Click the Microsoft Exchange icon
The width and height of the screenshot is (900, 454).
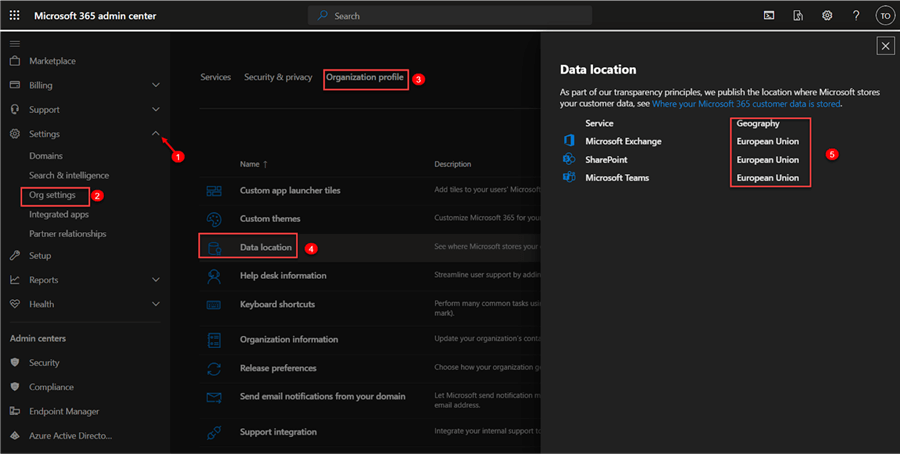coord(569,141)
